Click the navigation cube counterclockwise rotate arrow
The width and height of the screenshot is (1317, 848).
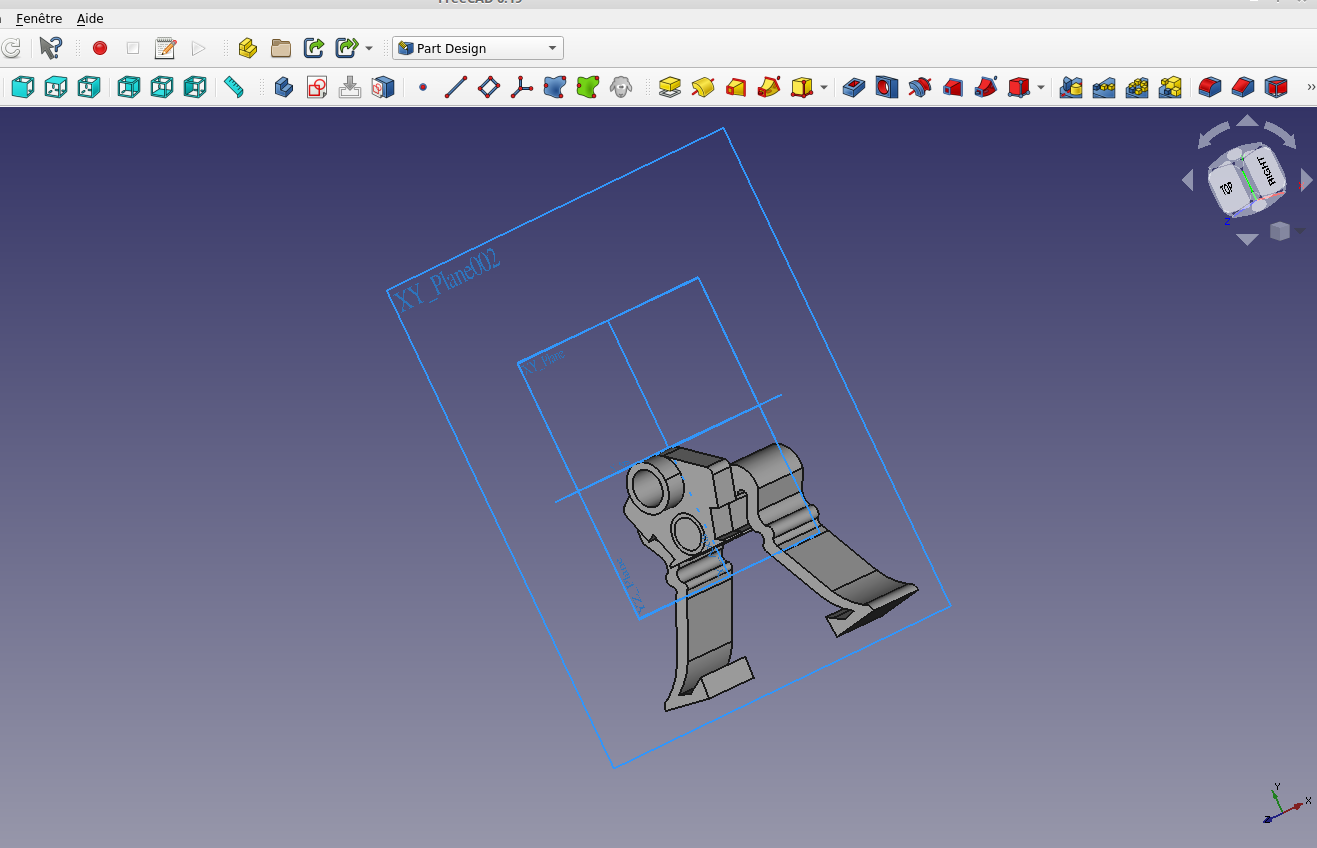tap(1214, 134)
